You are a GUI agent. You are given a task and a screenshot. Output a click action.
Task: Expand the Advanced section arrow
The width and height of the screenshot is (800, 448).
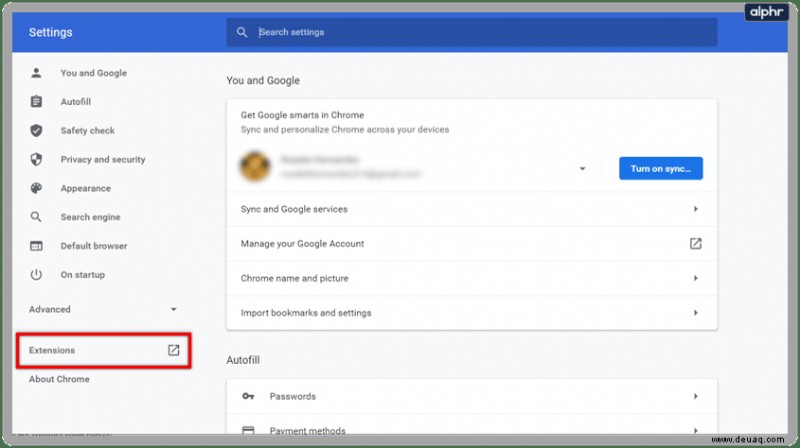[x=173, y=309]
